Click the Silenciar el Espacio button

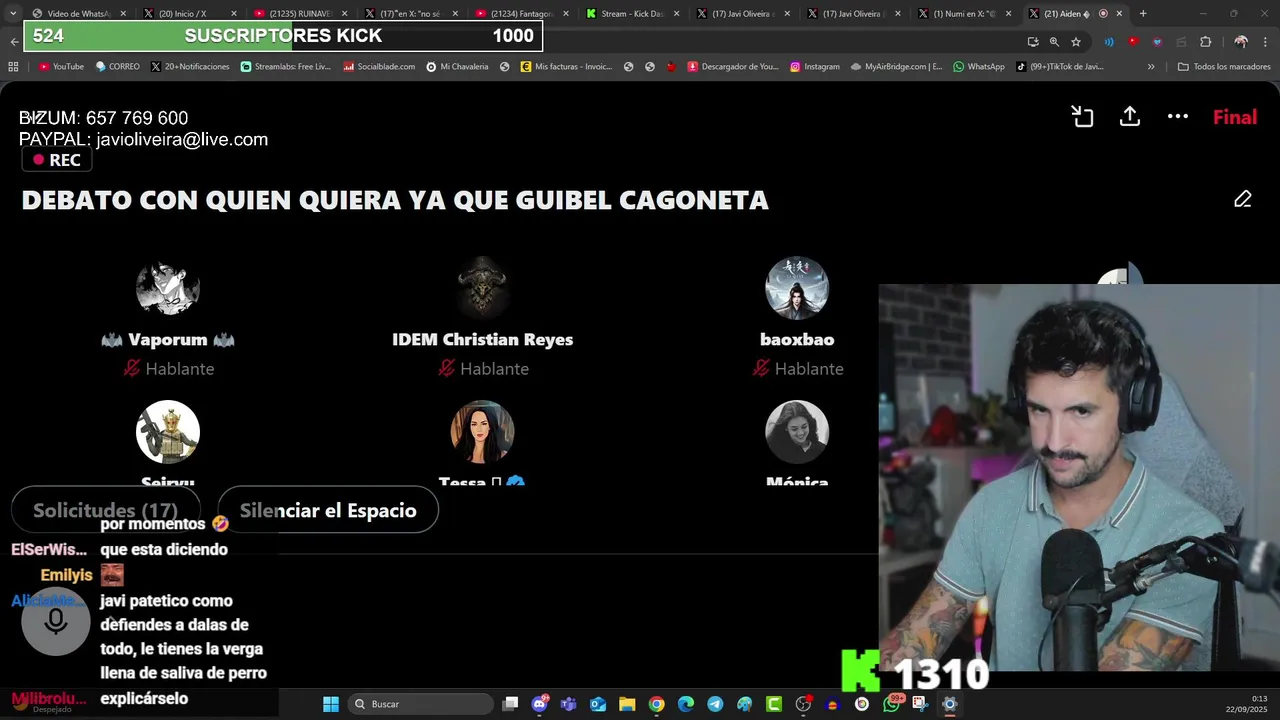click(x=328, y=510)
